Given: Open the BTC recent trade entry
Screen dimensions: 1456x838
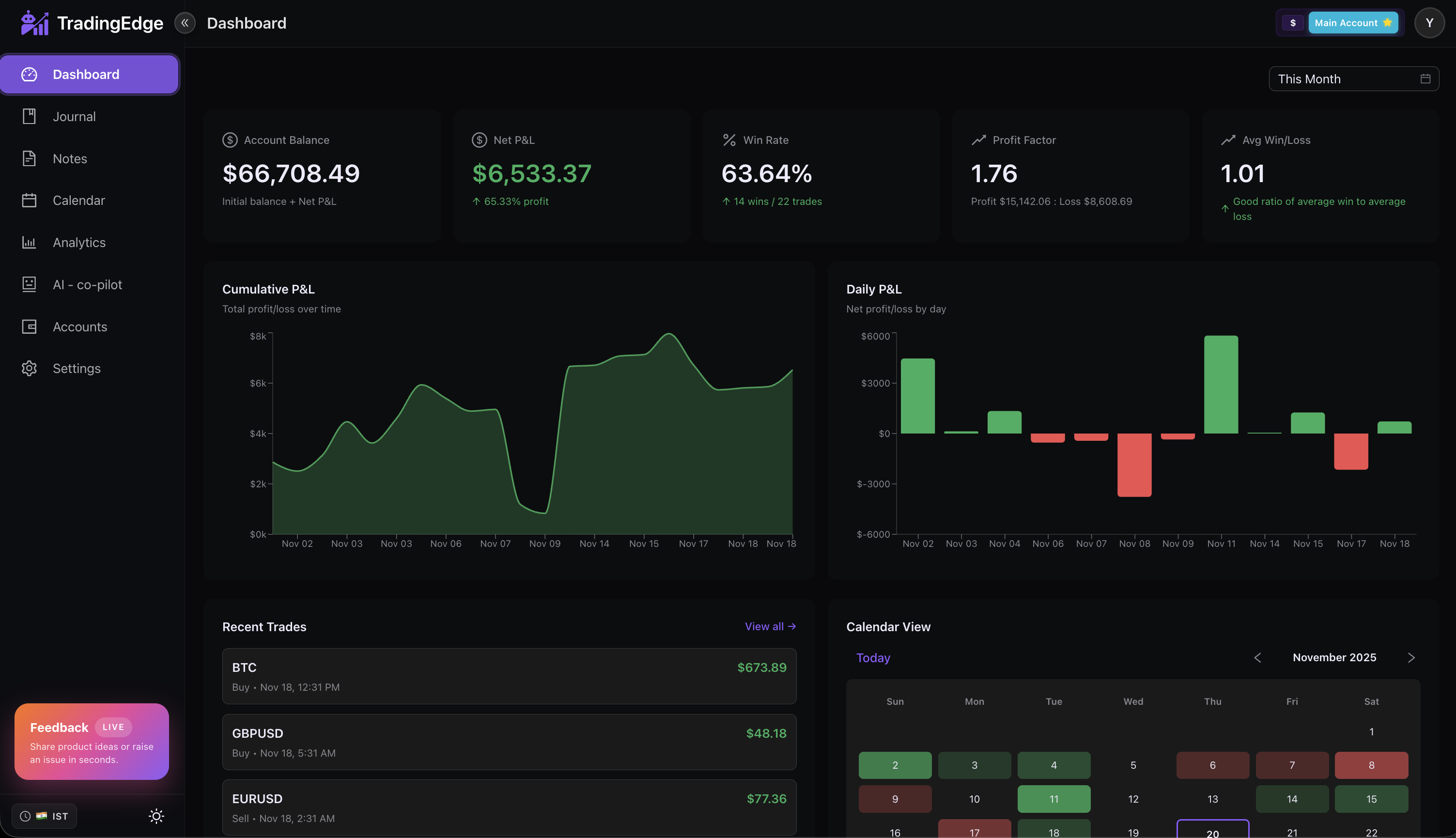Looking at the screenshot, I should 509,676.
